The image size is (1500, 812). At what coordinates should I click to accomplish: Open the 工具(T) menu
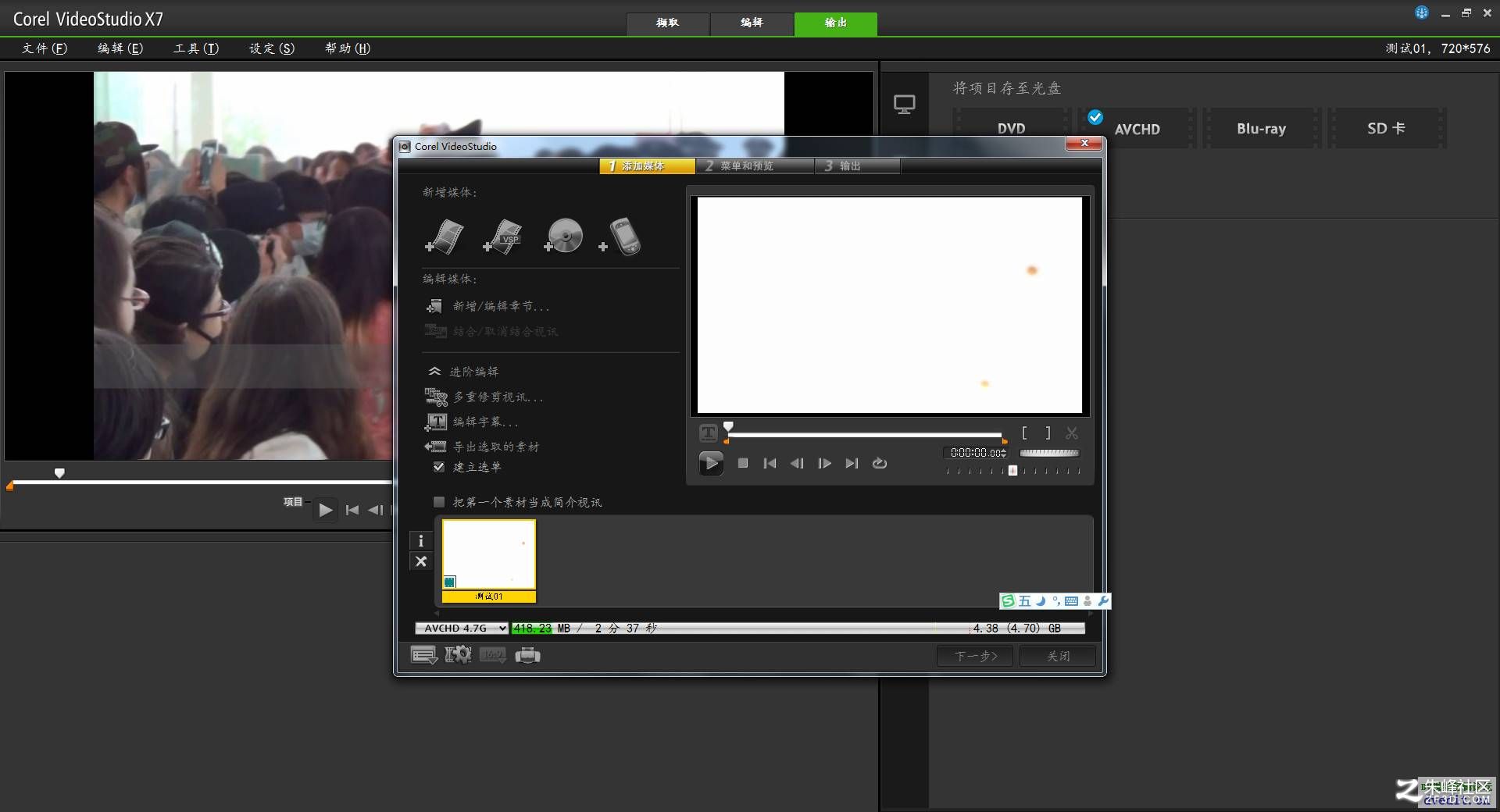(196, 48)
